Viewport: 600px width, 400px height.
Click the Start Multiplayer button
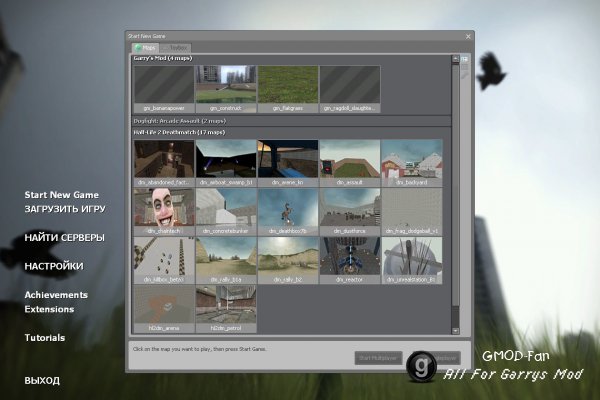[x=378, y=358]
